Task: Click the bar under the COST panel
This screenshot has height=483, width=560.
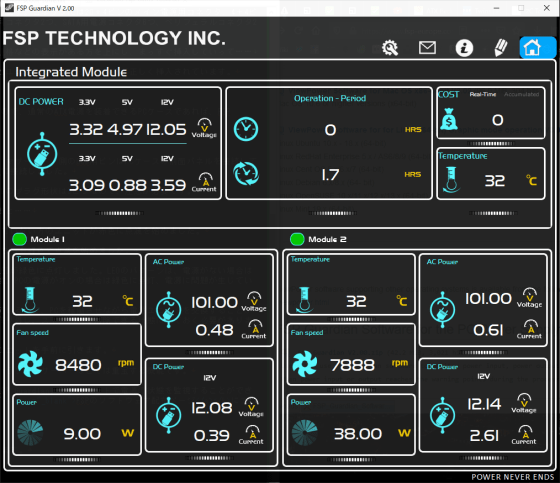Action: [x=491, y=144]
